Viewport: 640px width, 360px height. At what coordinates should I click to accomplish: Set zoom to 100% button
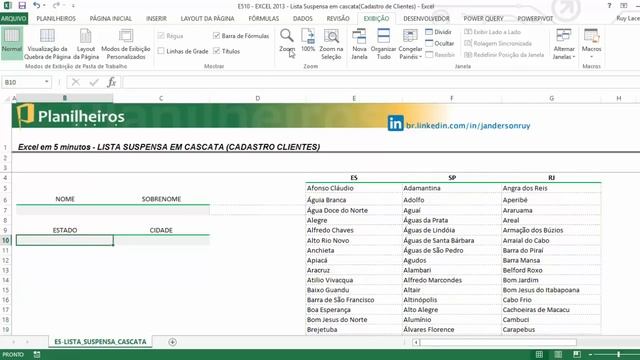(308, 40)
